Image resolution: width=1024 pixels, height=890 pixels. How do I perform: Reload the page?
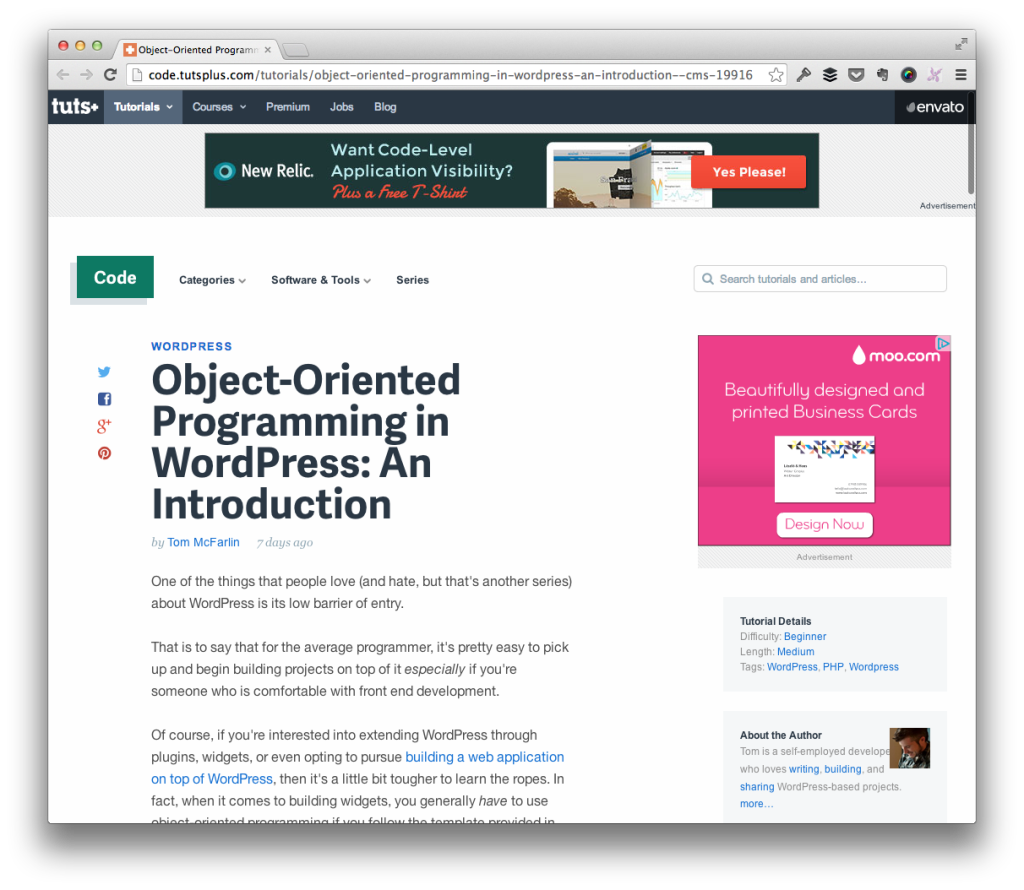[110, 74]
